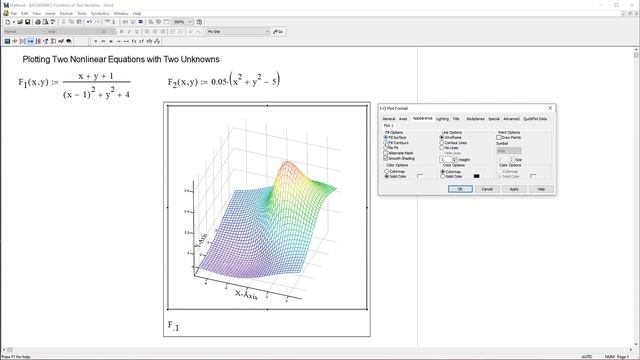This screenshot has height=360, width=640.
Task: Click the Open file folder icon
Action: [x=20, y=22]
